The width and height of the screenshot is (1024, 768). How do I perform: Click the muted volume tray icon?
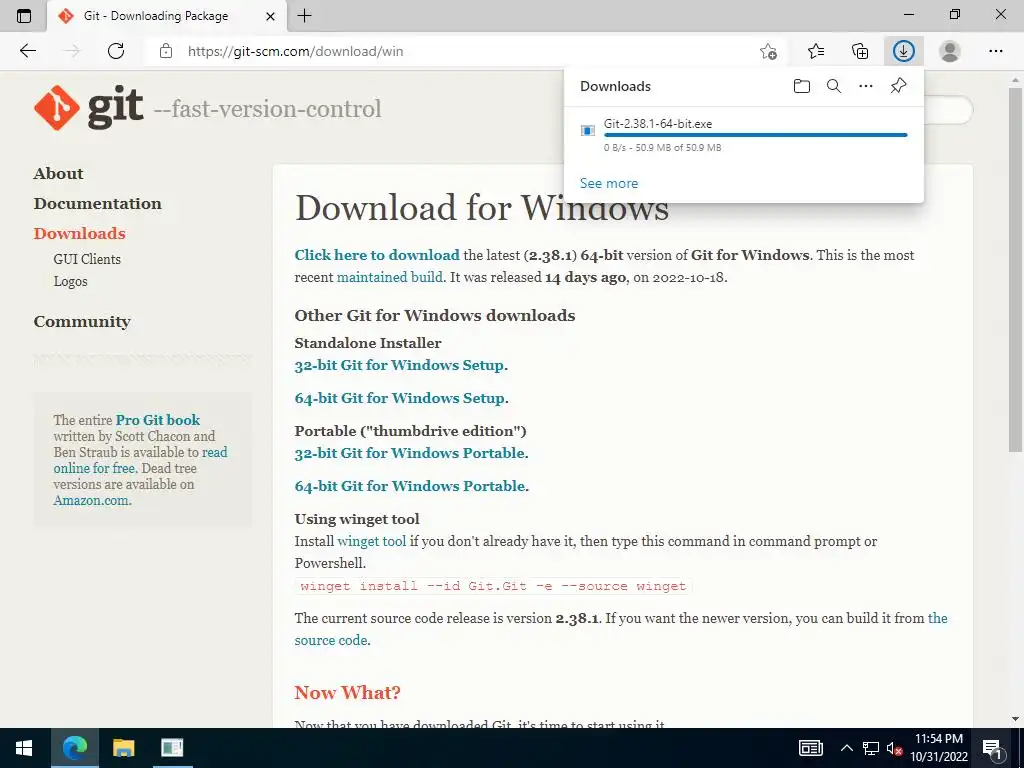pyautogui.click(x=894, y=748)
